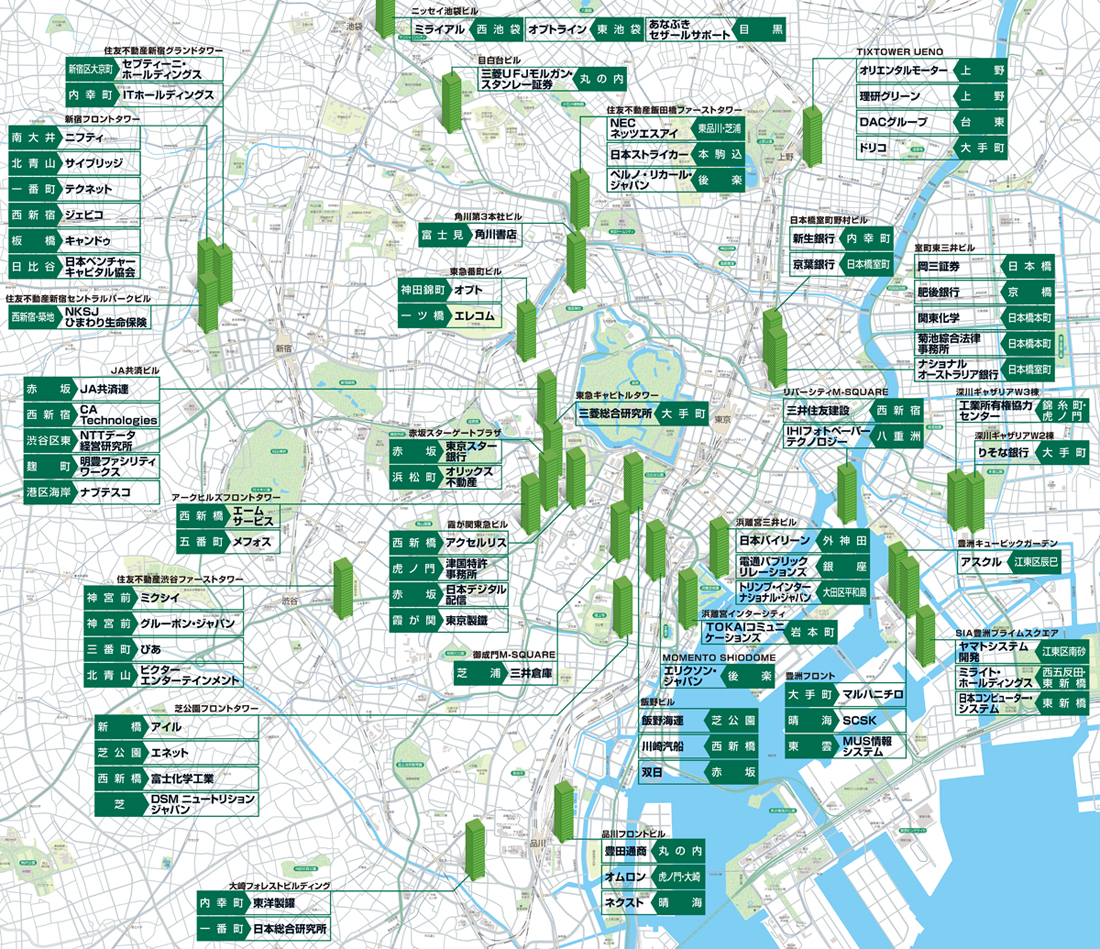Click the ITホールディングス label
Screen dimensions: 1100x949
pyautogui.click(x=168, y=95)
